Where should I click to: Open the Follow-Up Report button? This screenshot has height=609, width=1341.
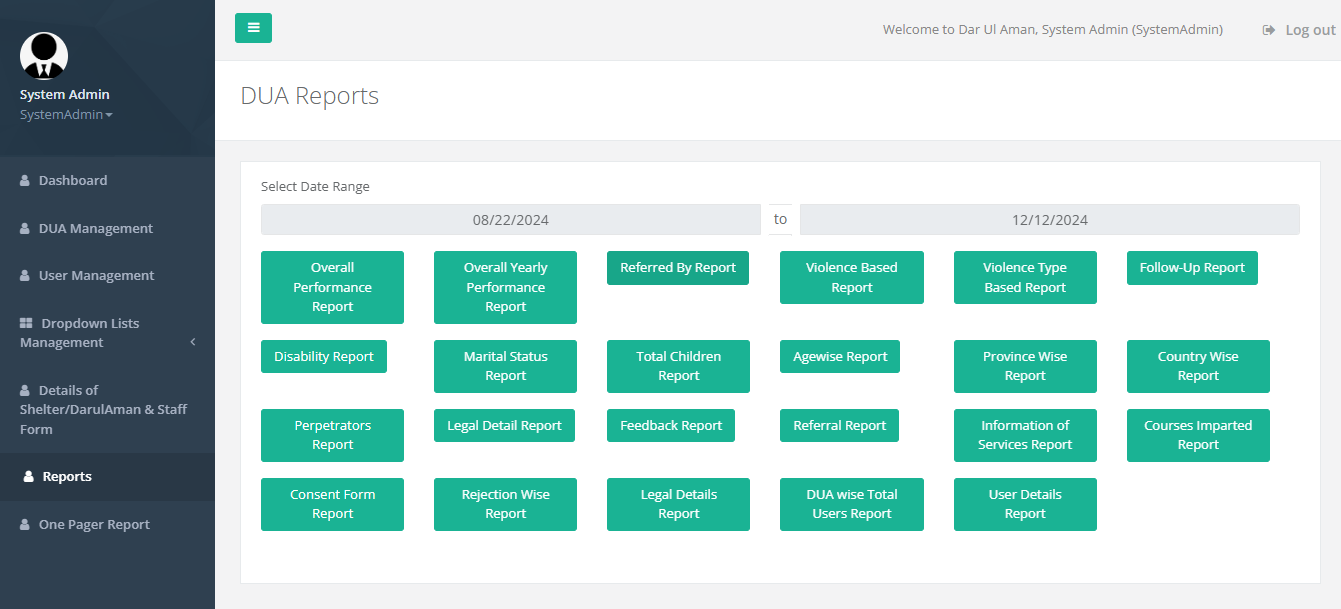point(1191,268)
